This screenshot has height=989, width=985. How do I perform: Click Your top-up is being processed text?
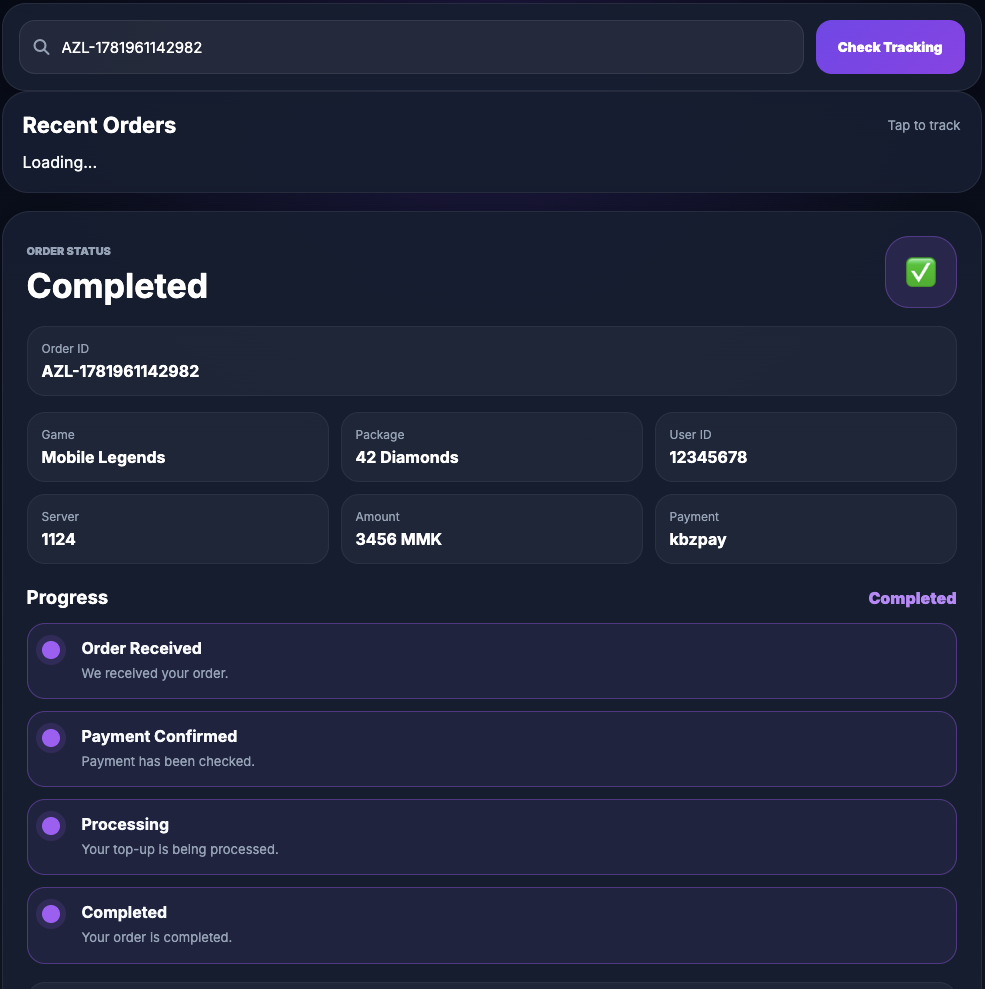tap(180, 850)
